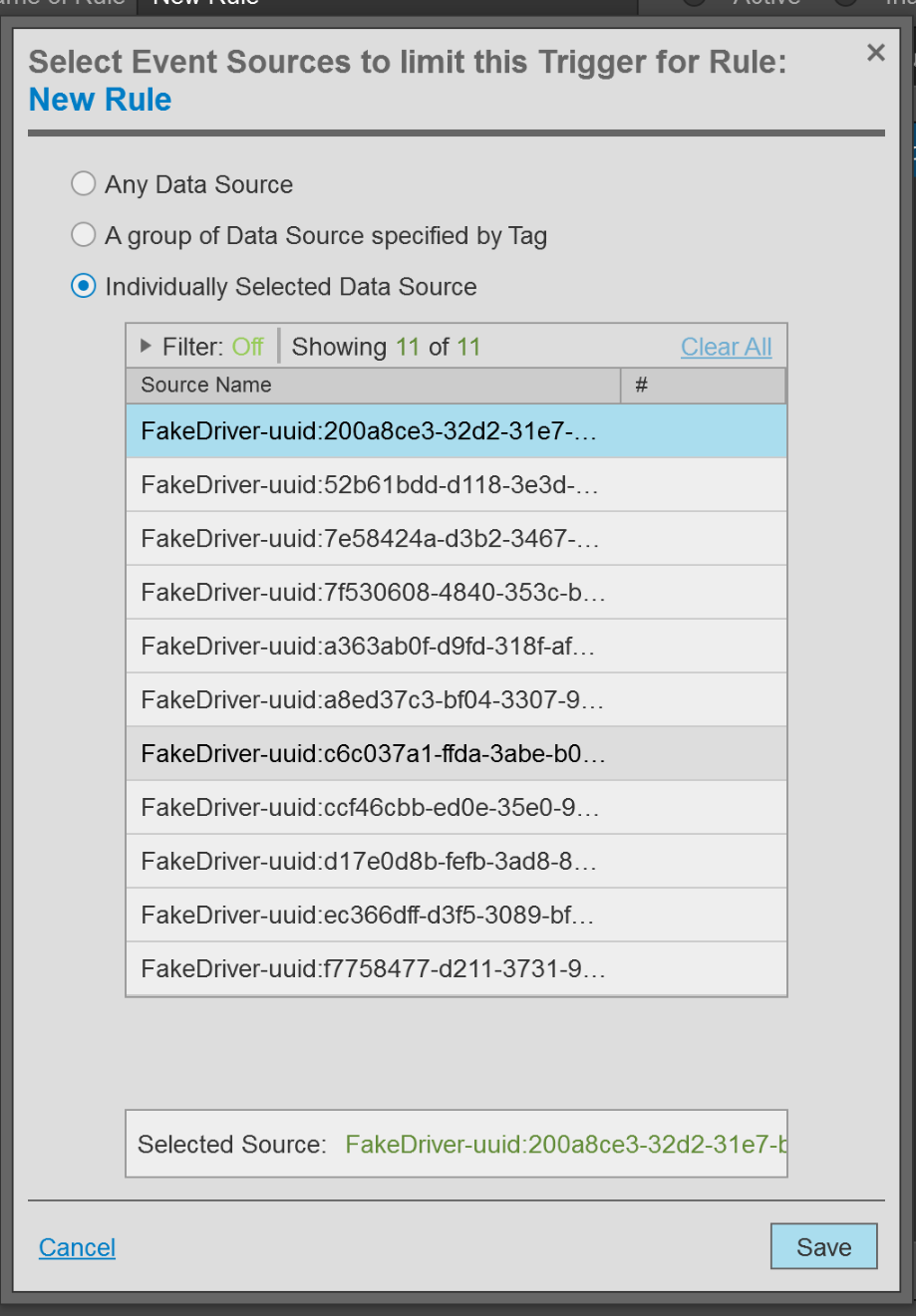Select source FakeDriver-uuid:a8ed37c3-bf04-3307 row
916x1316 pixels.
(457, 700)
